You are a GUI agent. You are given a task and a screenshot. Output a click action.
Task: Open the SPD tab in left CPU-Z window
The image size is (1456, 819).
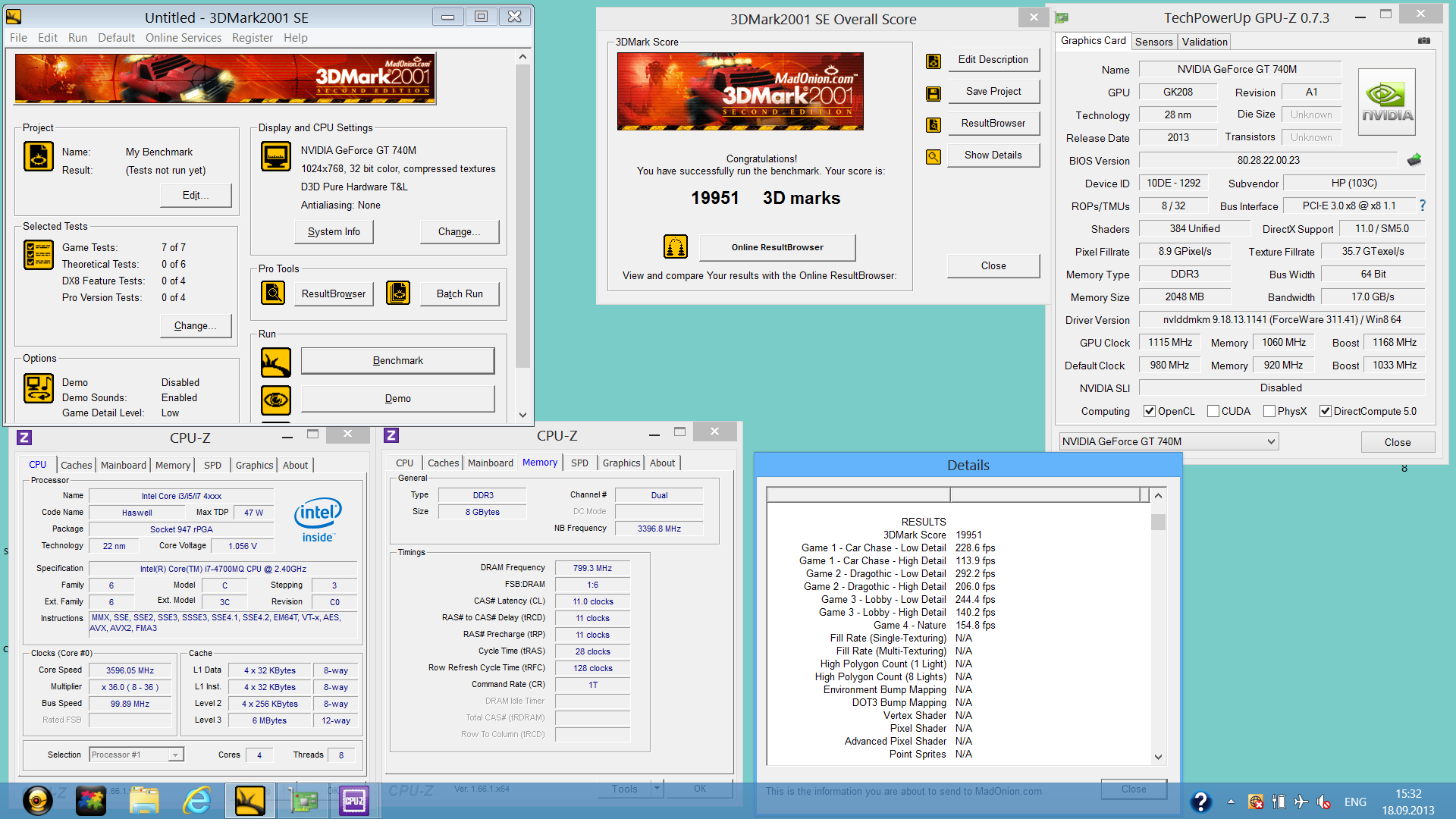click(x=212, y=465)
